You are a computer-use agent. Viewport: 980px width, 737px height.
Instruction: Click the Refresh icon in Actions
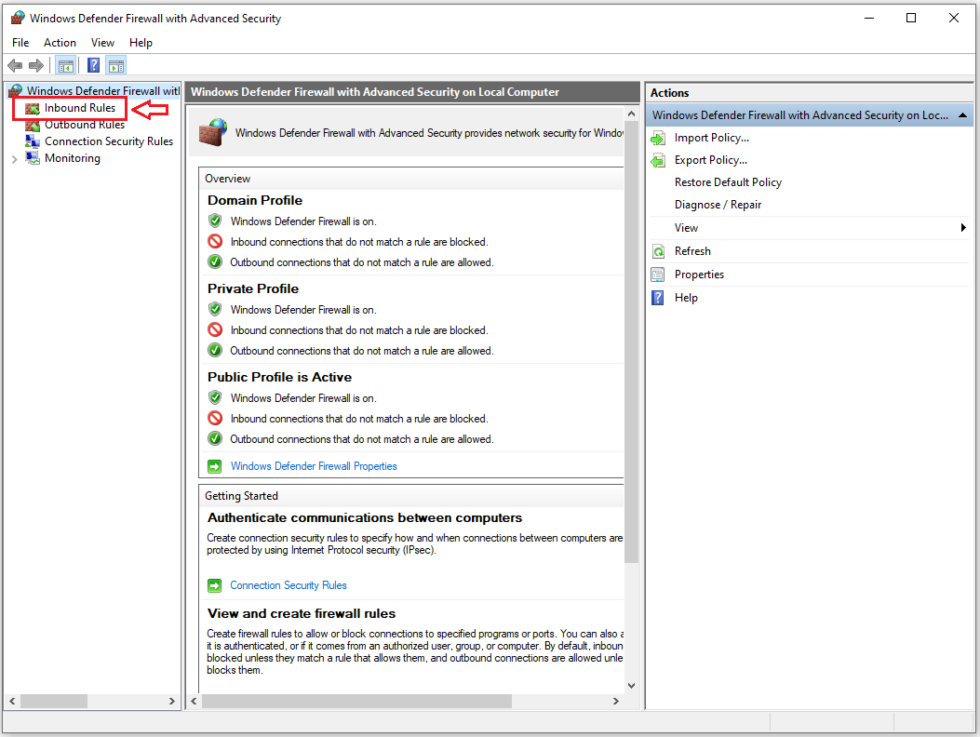pyautogui.click(x=658, y=251)
